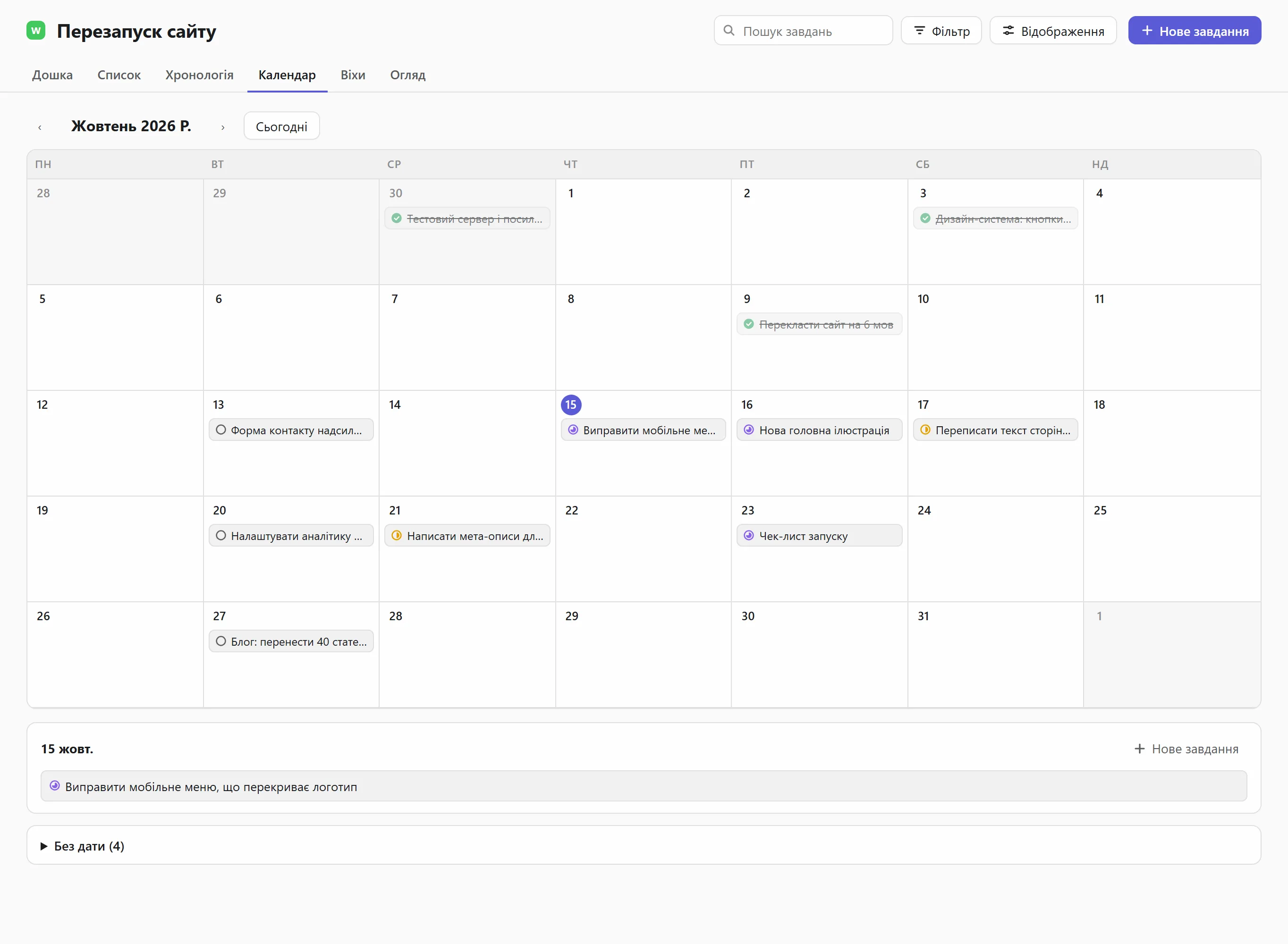Click status icon of Чек-лист запуску

click(748, 535)
